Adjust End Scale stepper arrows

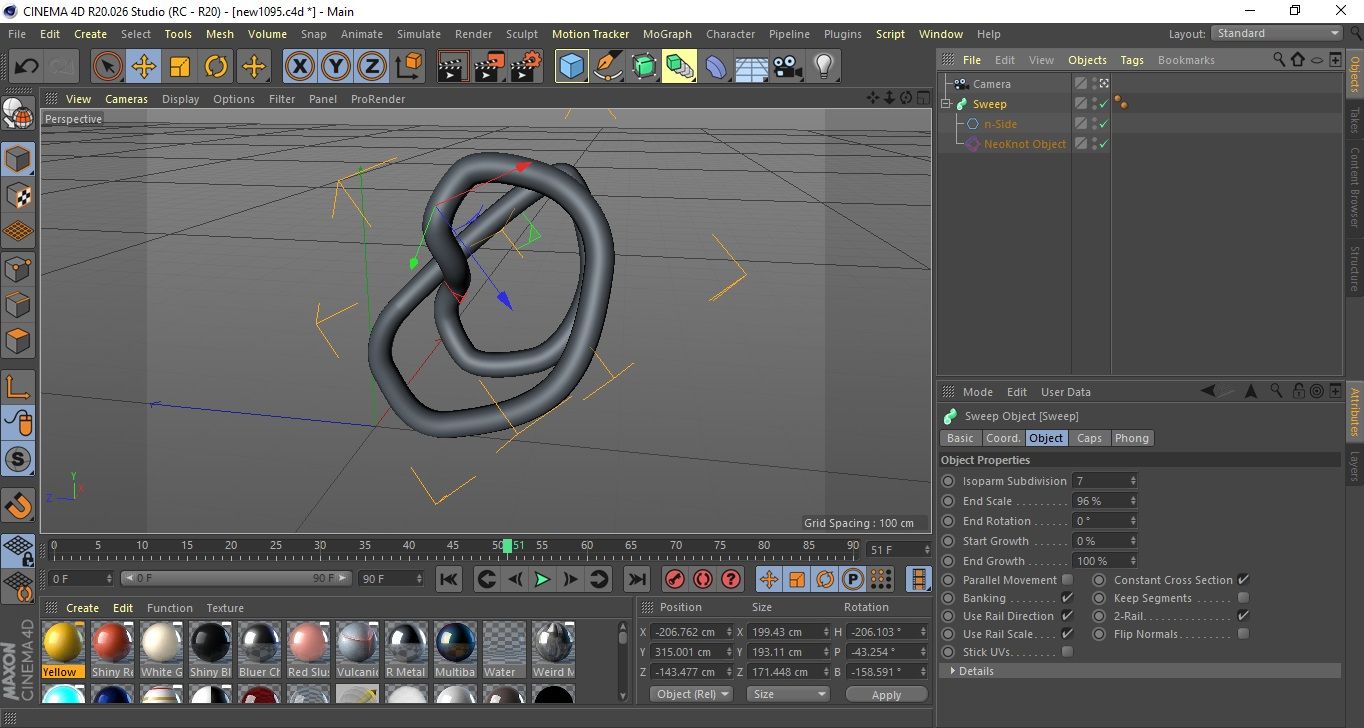tap(1133, 501)
